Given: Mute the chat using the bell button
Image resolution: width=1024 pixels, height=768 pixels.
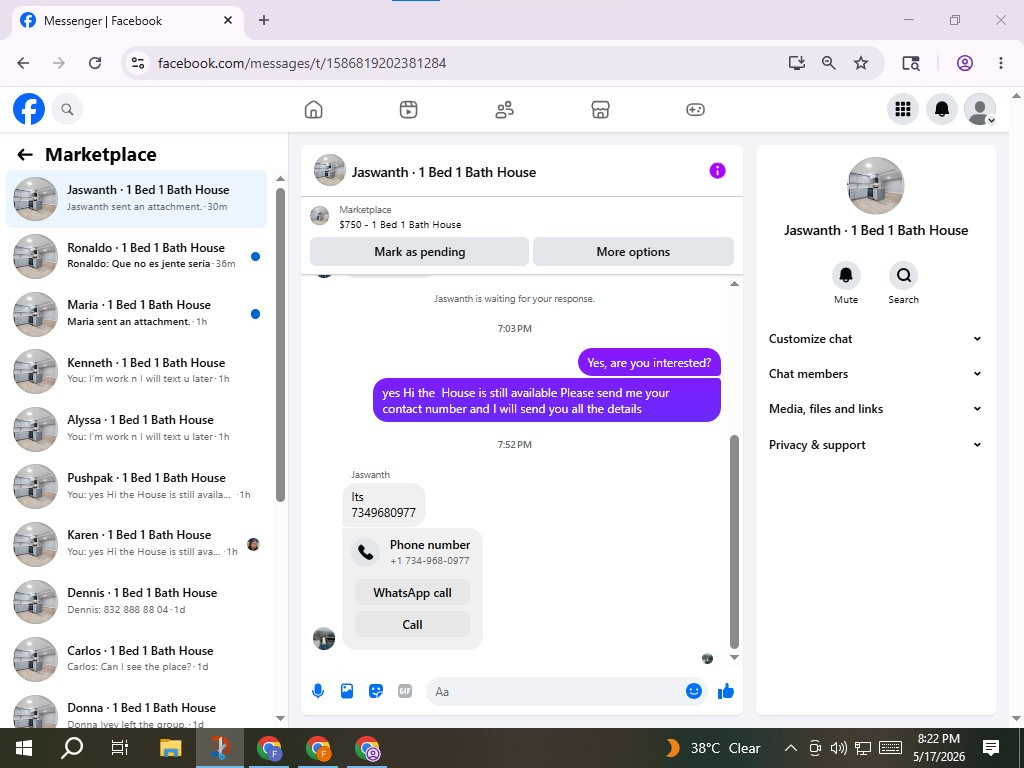Looking at the screenshot, I should 846,275.
